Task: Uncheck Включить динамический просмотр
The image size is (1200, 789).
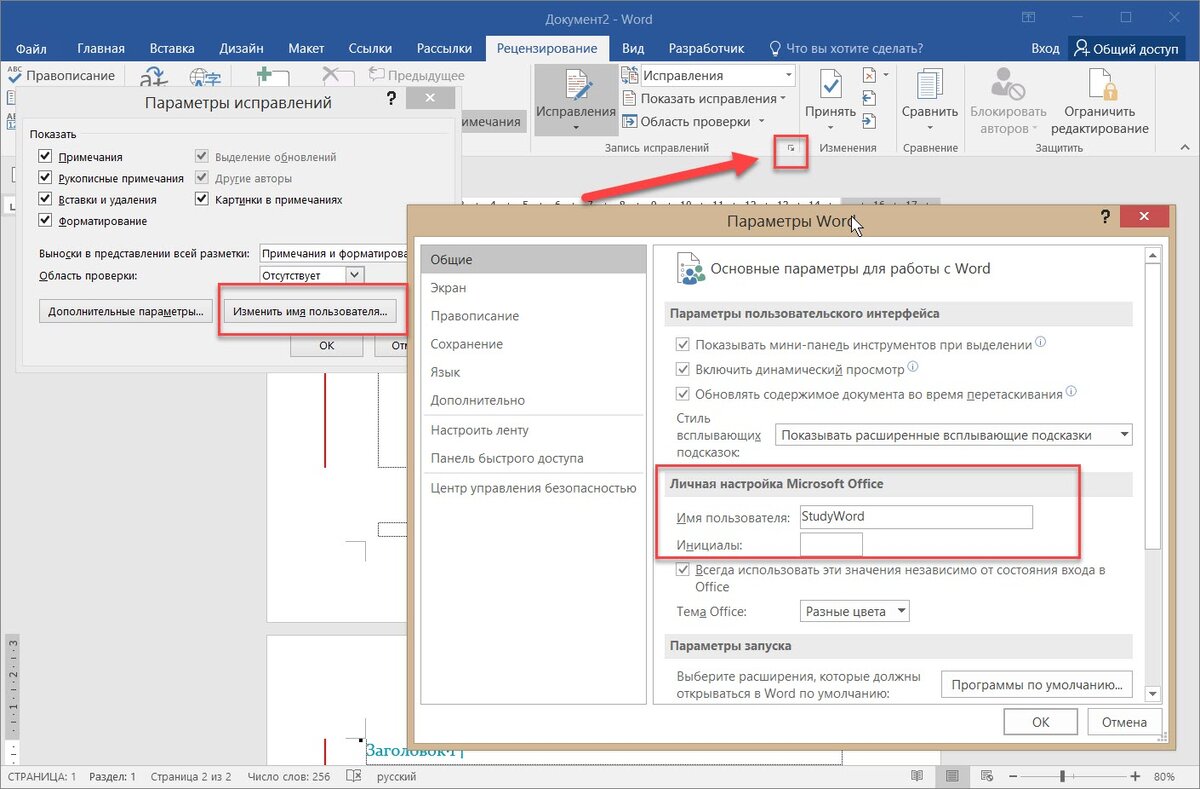Action: tap(683, 369)
